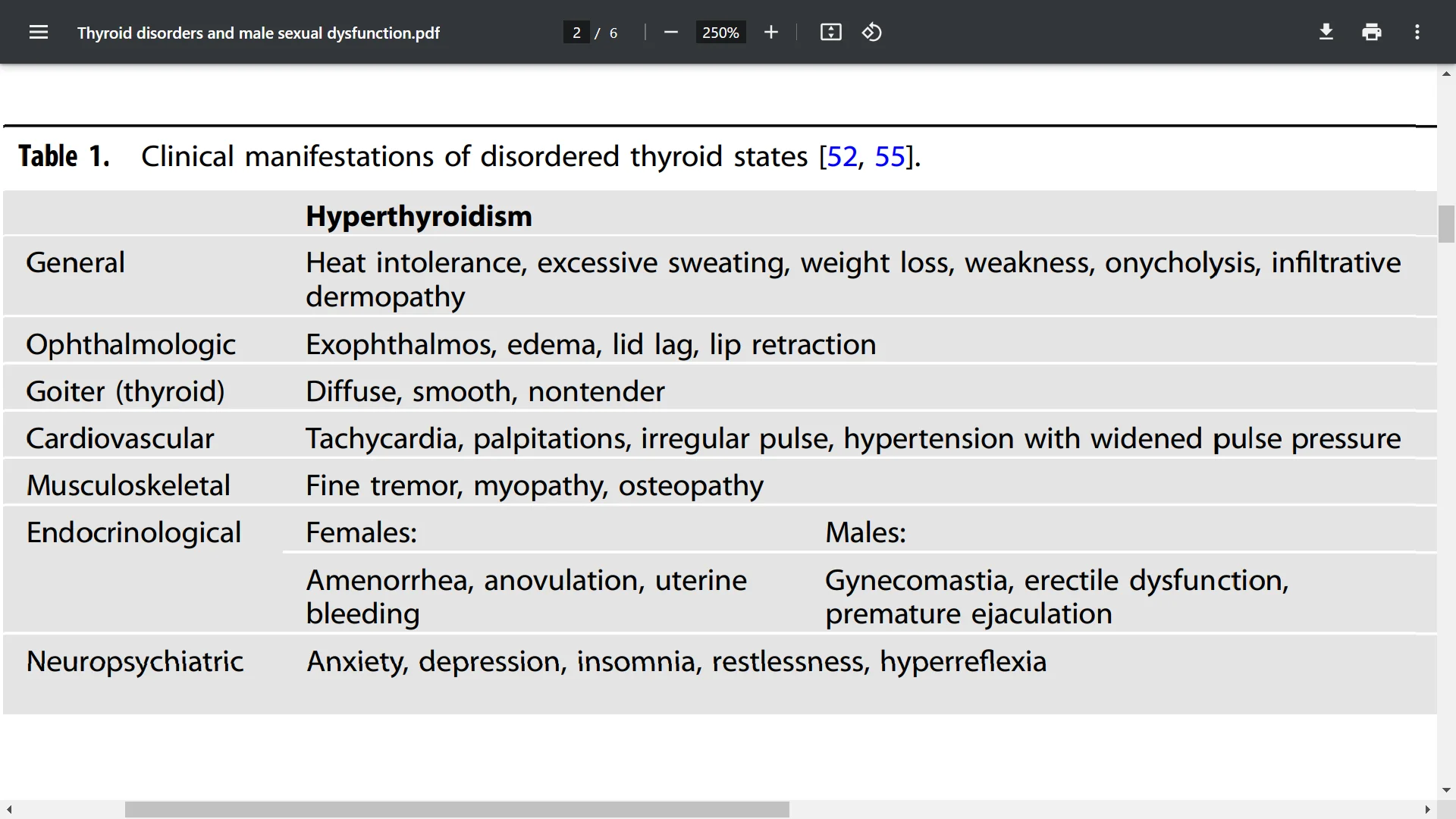The height and width of the screenshot is (819, 1456).
Task: Open the sidebar hamburger menu
Action: 38,32
